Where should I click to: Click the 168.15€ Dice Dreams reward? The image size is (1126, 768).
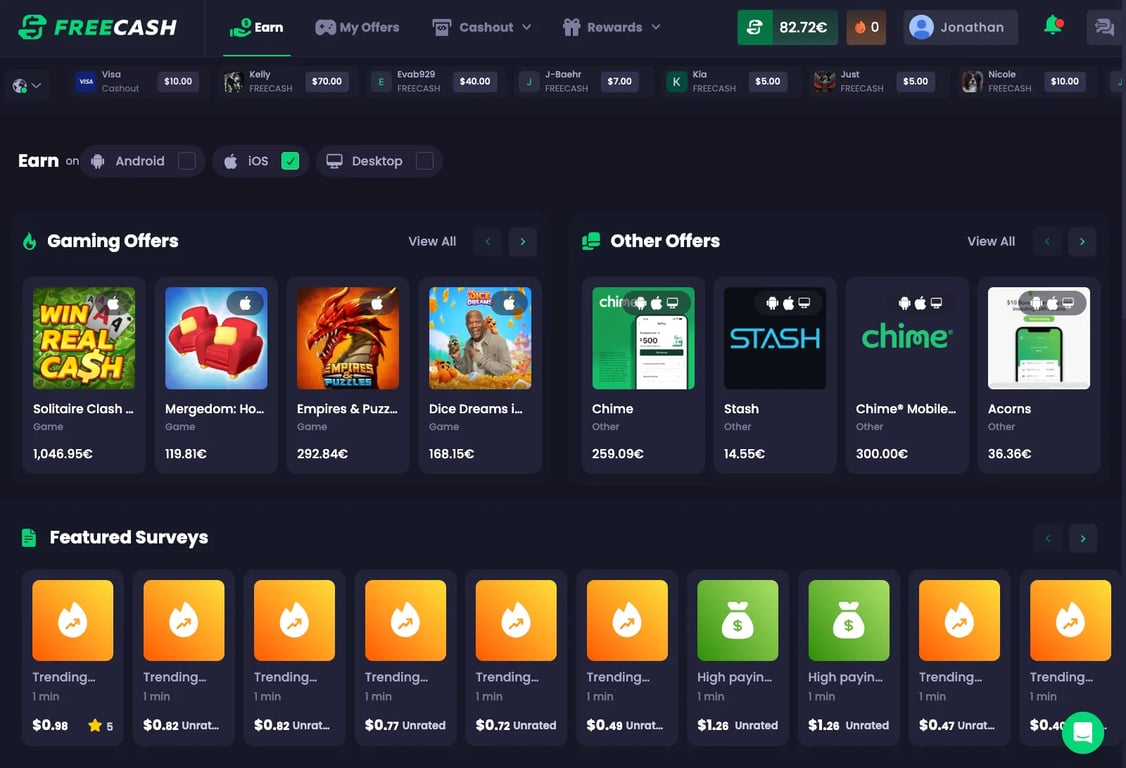point(452,454)
